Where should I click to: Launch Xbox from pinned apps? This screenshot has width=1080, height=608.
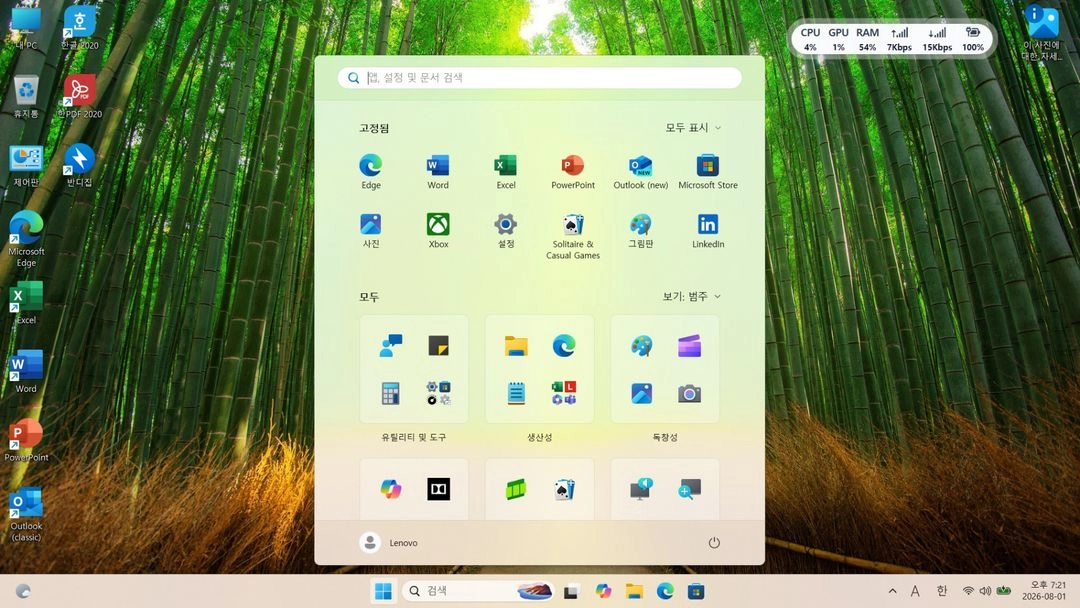click(438, 231)
